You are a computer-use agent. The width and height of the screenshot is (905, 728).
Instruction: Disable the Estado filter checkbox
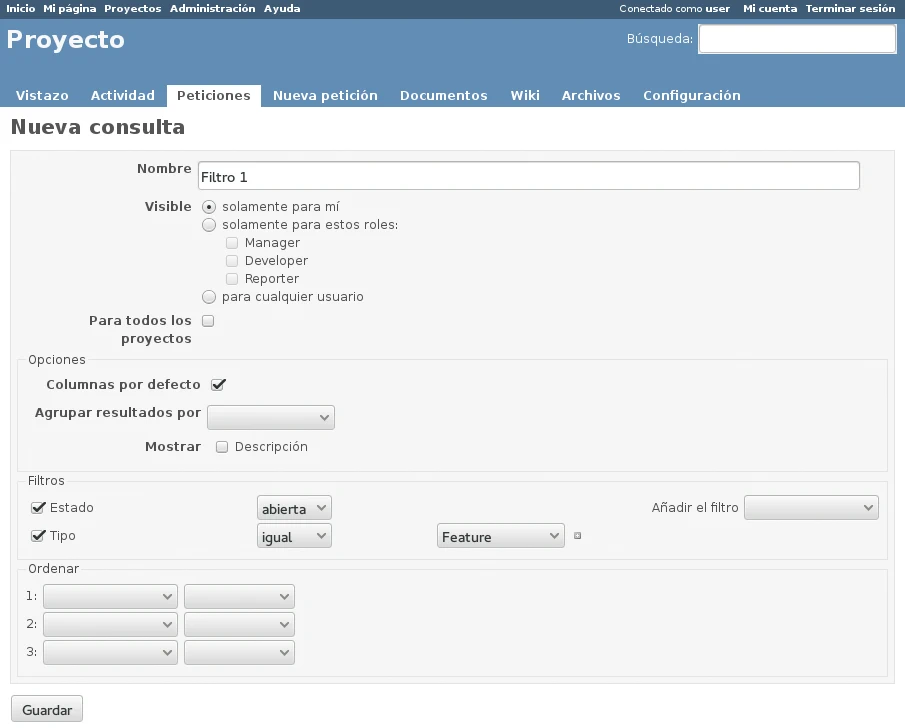click(x=39, y=508)
